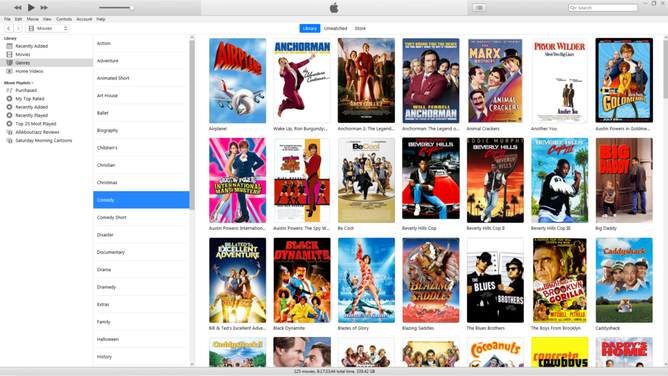668x376 pixels.
Task: Adjust the volume slider knob
Action: [132, 7]
